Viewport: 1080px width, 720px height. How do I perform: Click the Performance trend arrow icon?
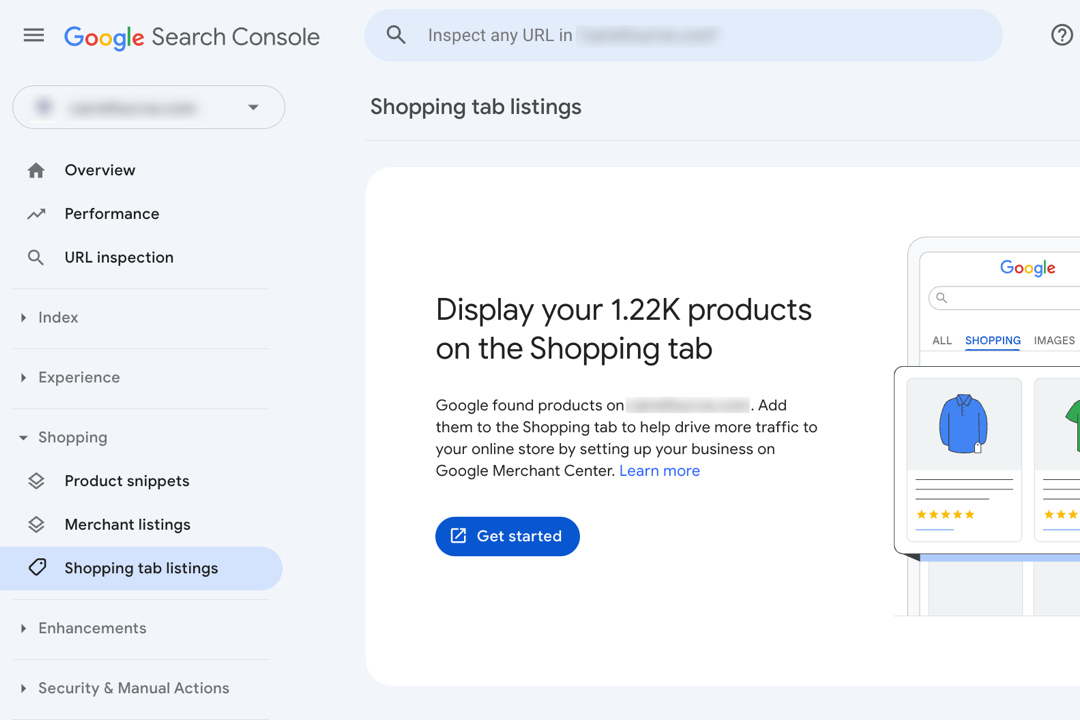[x=37, y=214]
